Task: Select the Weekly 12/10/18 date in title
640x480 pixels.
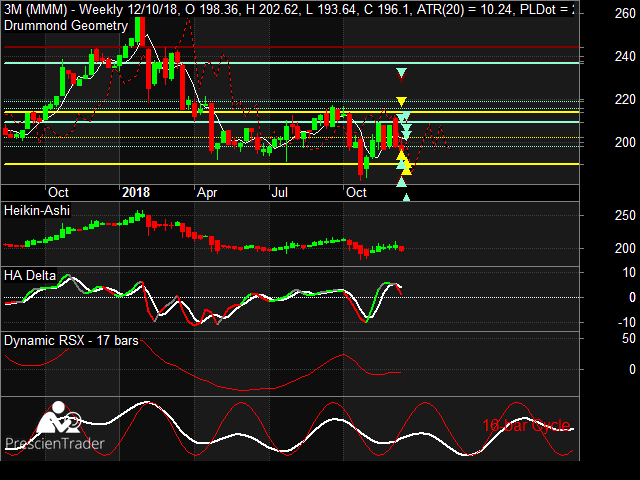Action: pos(128,9)
